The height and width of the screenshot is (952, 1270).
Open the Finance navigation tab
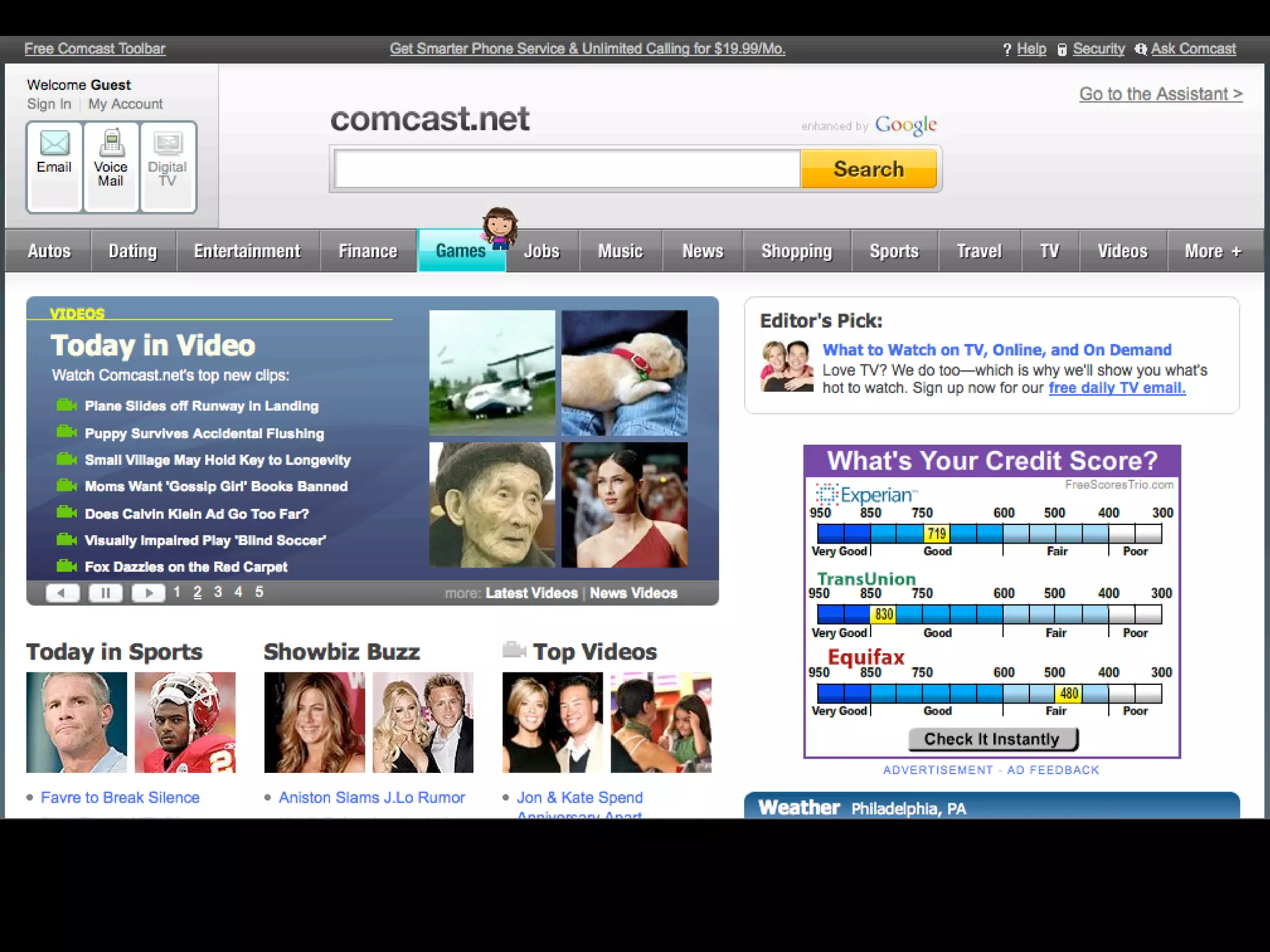pos(368,251)
